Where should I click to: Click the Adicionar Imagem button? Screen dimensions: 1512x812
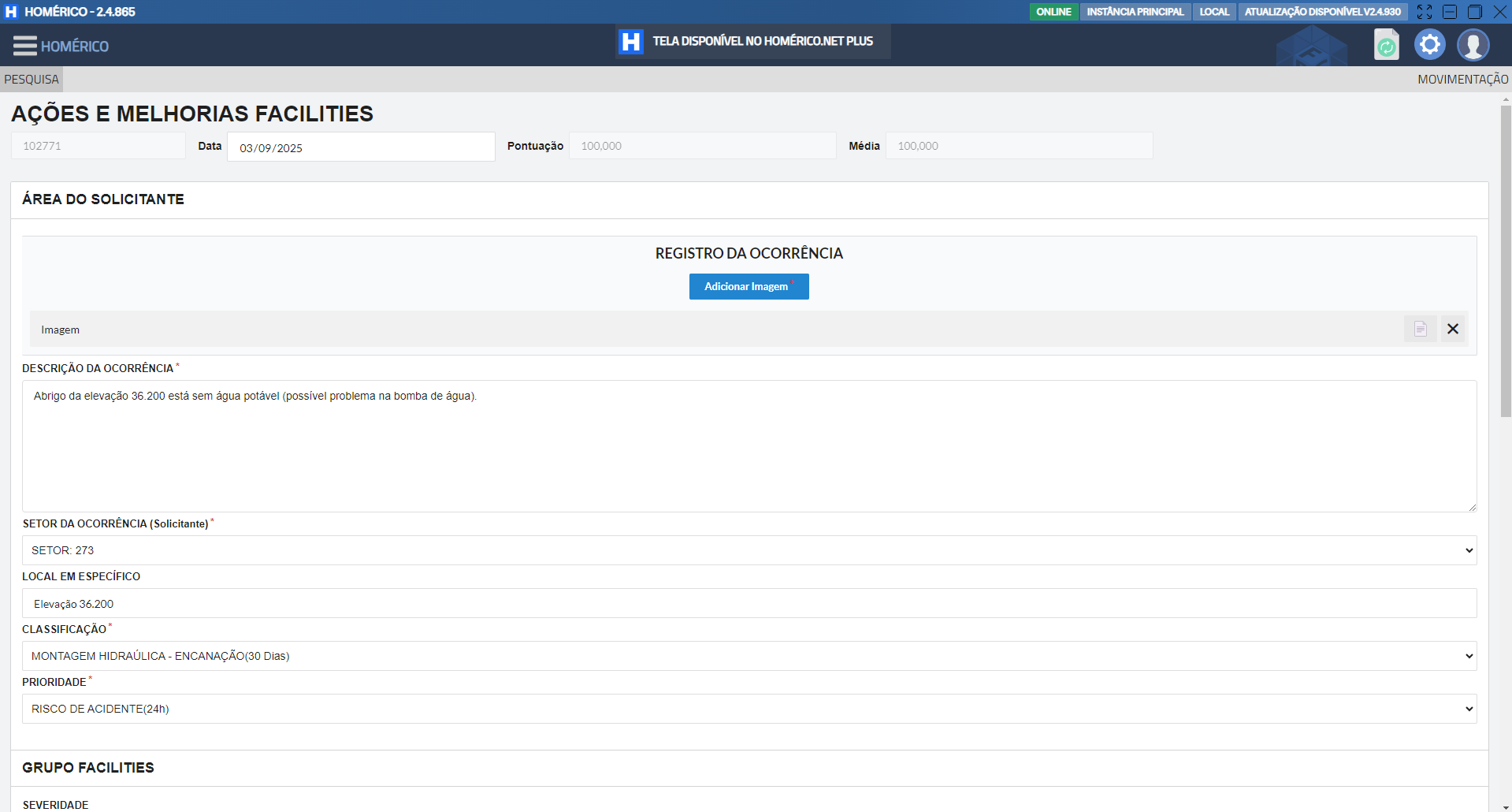[749, 286]
